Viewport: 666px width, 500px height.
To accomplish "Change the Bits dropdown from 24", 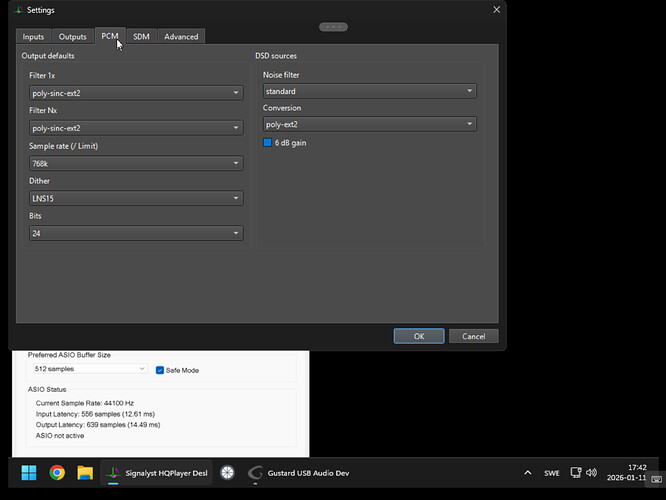I will [136, 233].
